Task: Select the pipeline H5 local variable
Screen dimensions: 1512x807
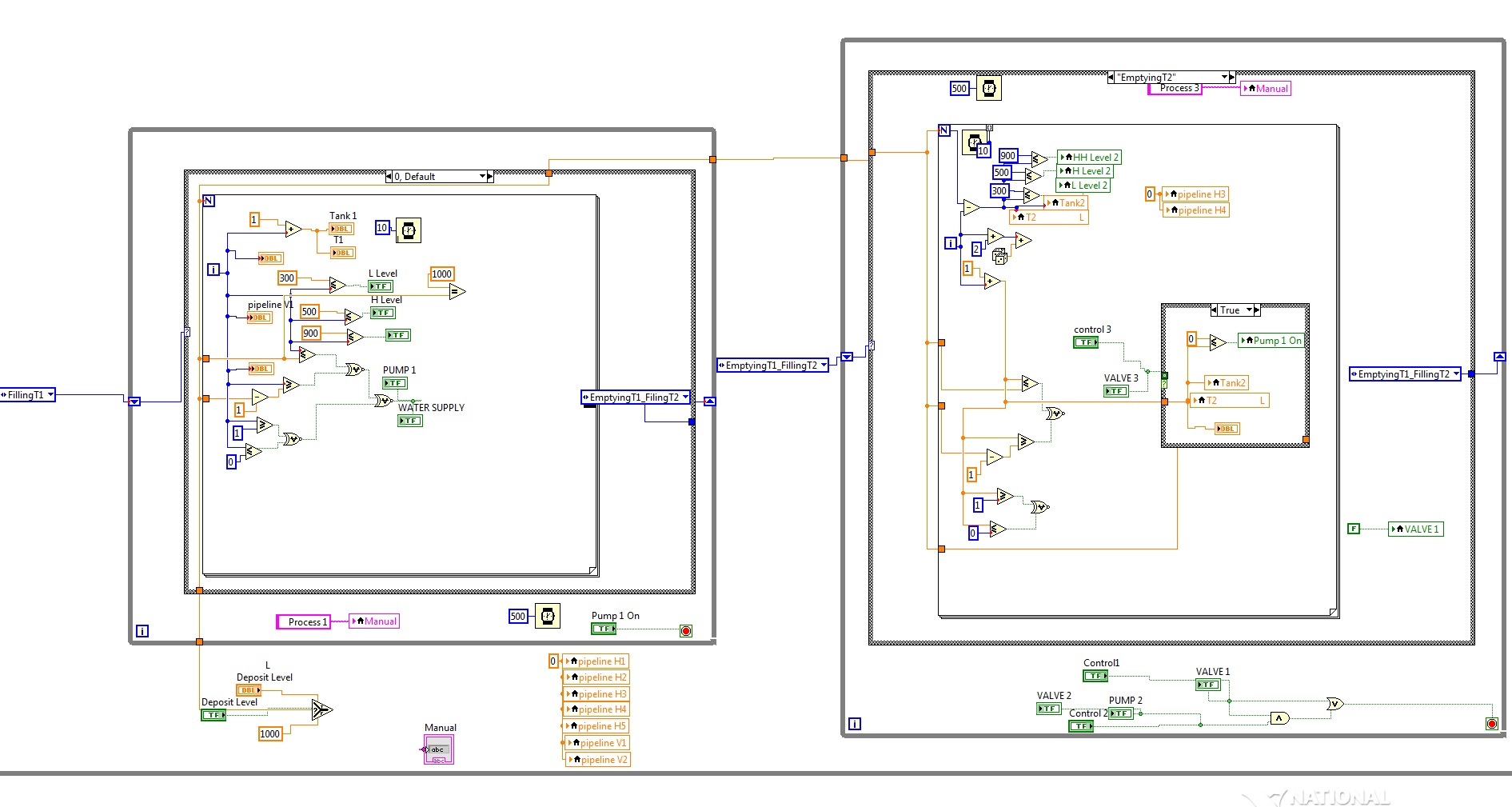Action: pos(596,726)
